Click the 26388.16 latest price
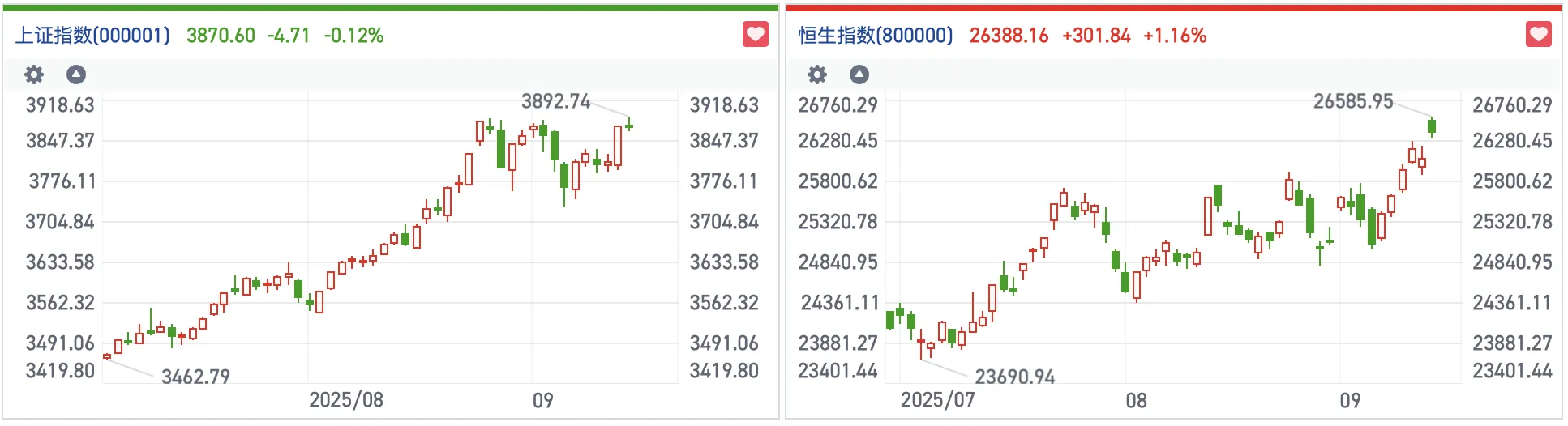The width and height of the screenshot is (1568, 426). [1009, 36]
